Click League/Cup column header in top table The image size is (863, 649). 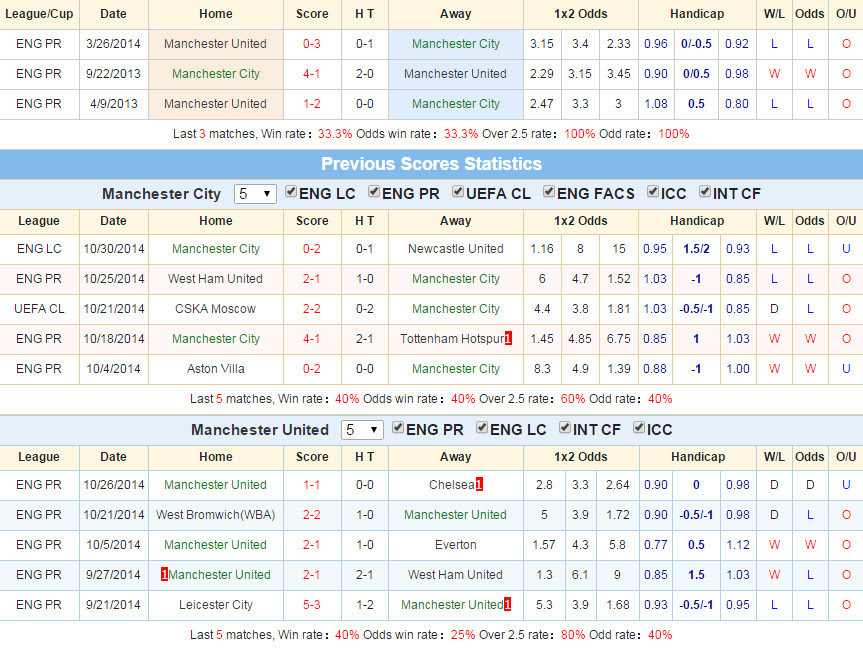point(39,14)
